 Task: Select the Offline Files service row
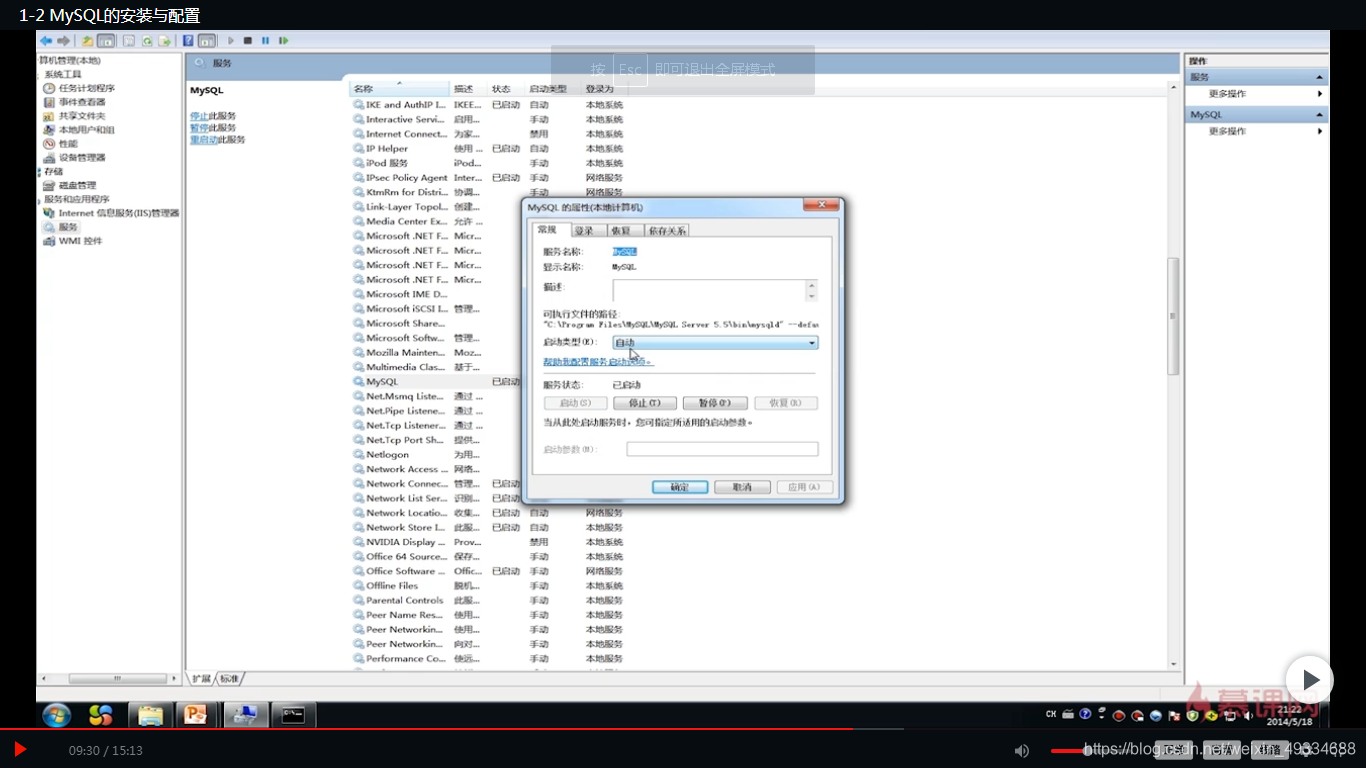490,586
